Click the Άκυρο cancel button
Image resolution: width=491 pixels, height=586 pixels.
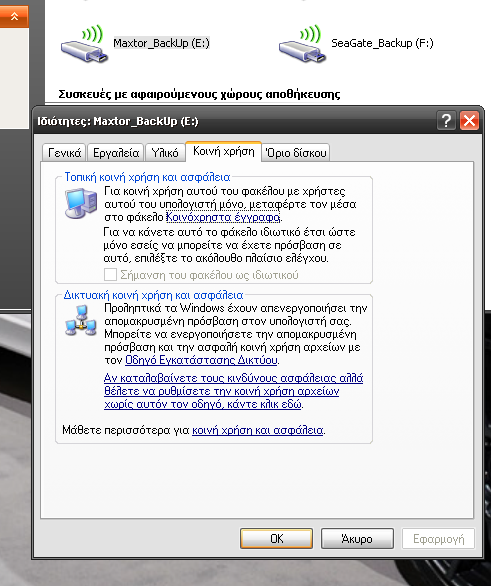357,539
